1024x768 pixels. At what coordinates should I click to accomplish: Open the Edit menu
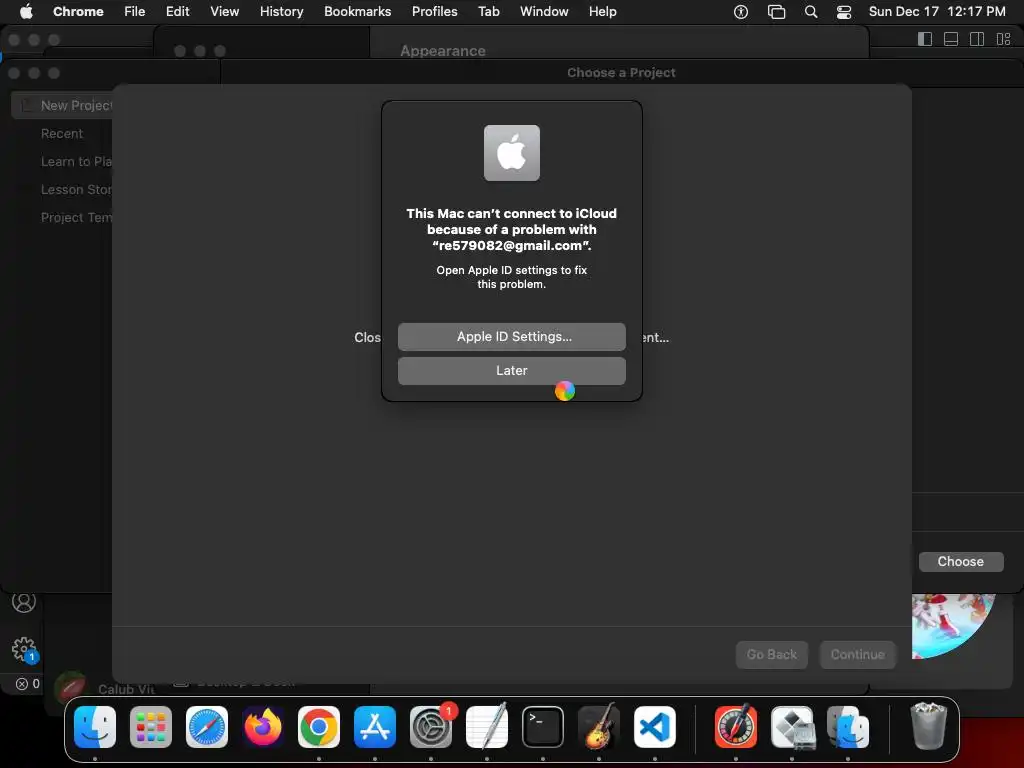coord(177,11)
